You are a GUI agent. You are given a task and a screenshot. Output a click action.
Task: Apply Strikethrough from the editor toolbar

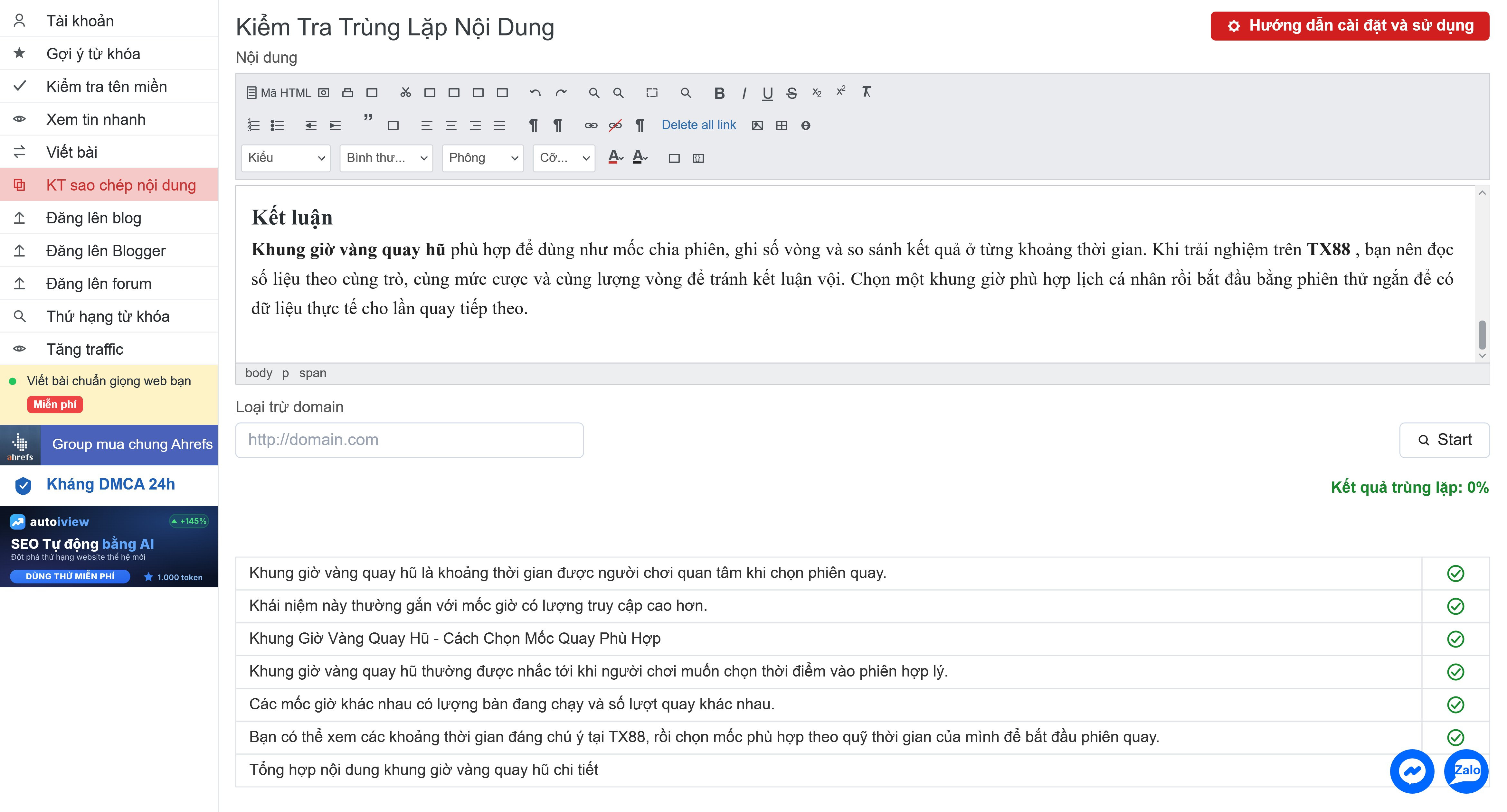tap(791, 93)
